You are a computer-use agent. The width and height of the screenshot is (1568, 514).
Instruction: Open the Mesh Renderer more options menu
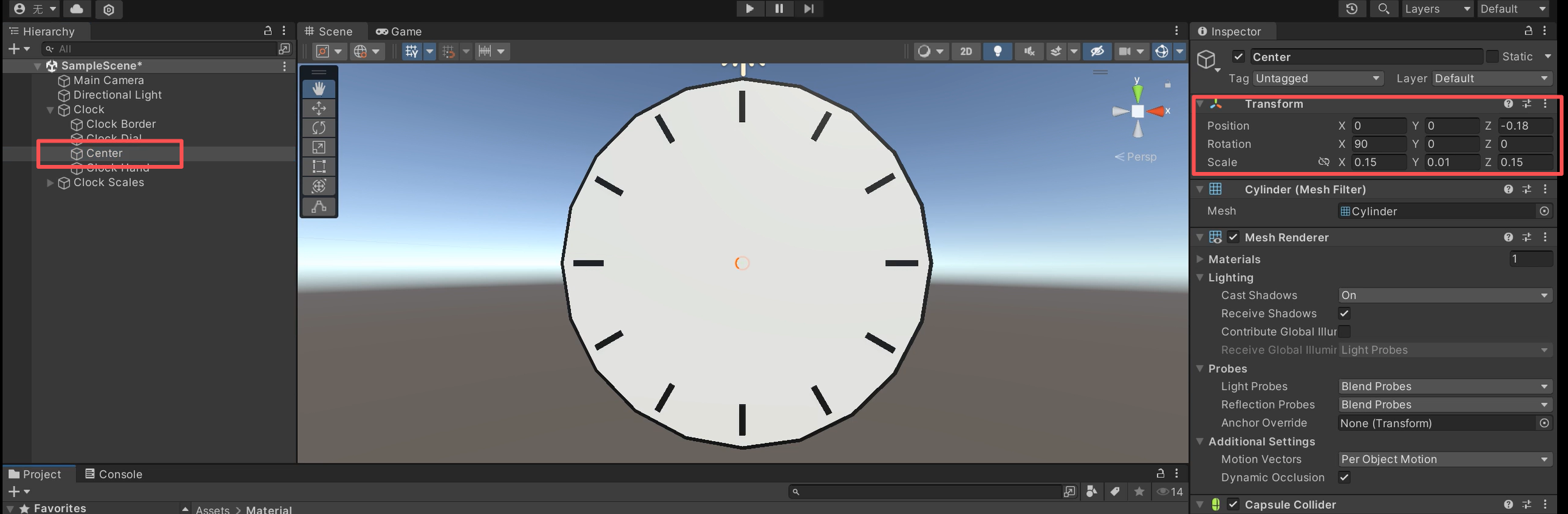point(1545,237)
